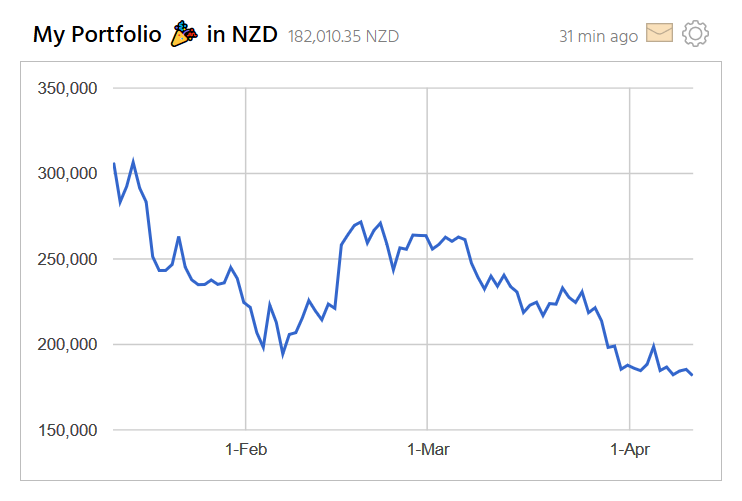Click the 182,010.35 NZD value
Image resolution: width=742 pixels, height=501 pixels.
click(343, 36)
